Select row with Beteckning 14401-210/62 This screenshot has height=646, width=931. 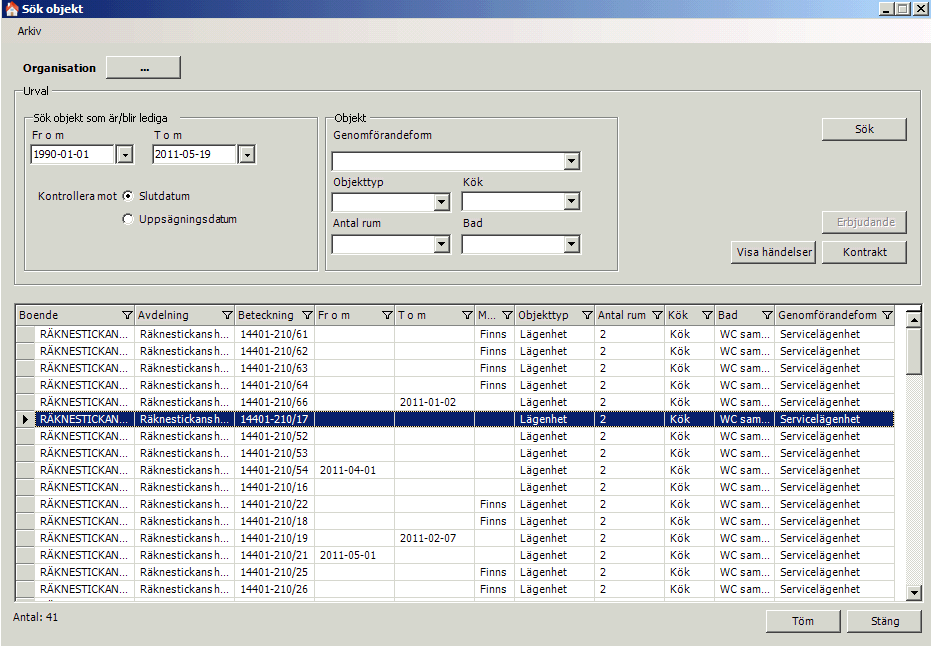pyautogui.click(x=455, y=352)
